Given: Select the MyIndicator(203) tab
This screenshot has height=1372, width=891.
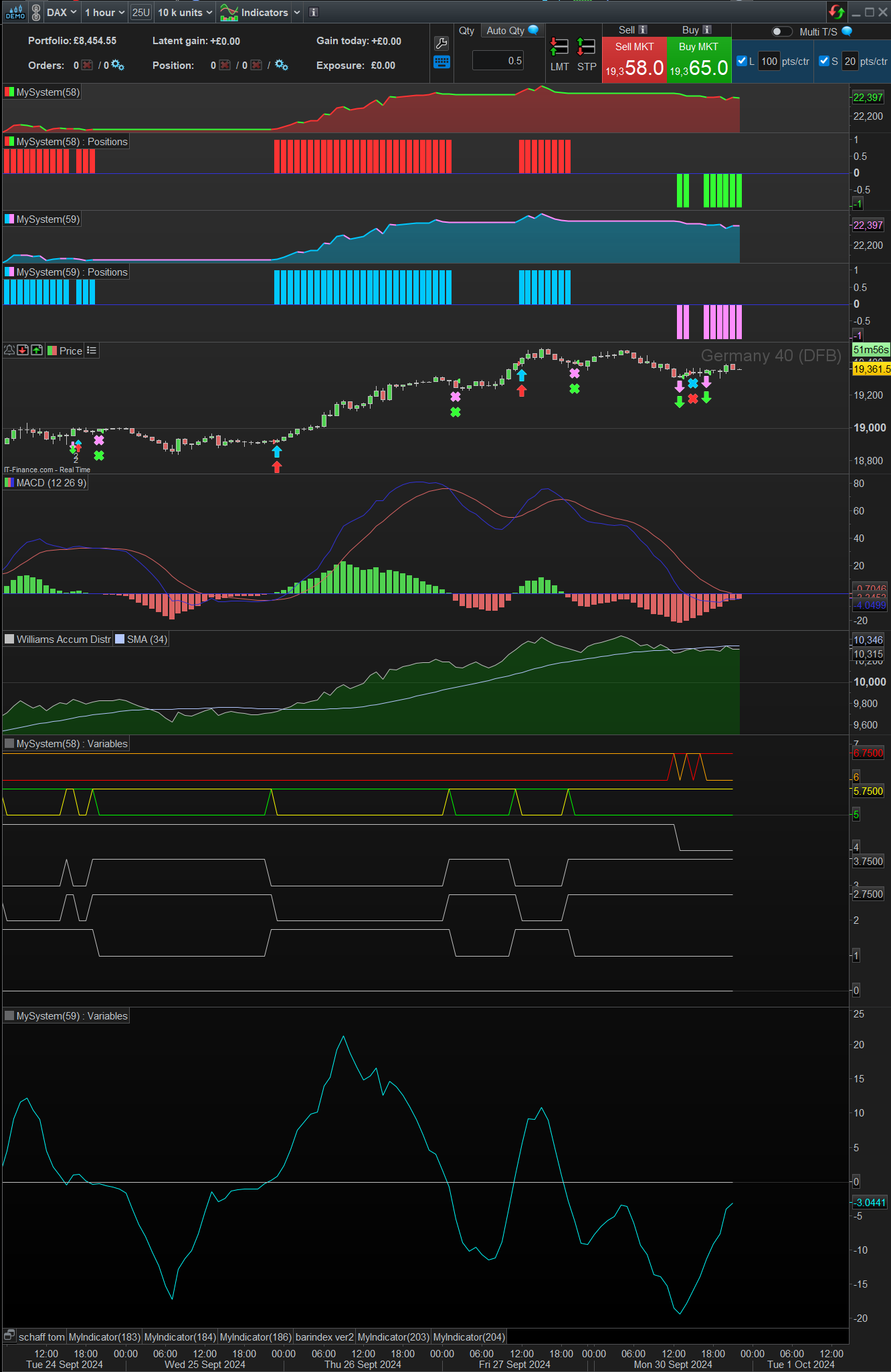Looking at the screenshot, I should (393, 1337).
